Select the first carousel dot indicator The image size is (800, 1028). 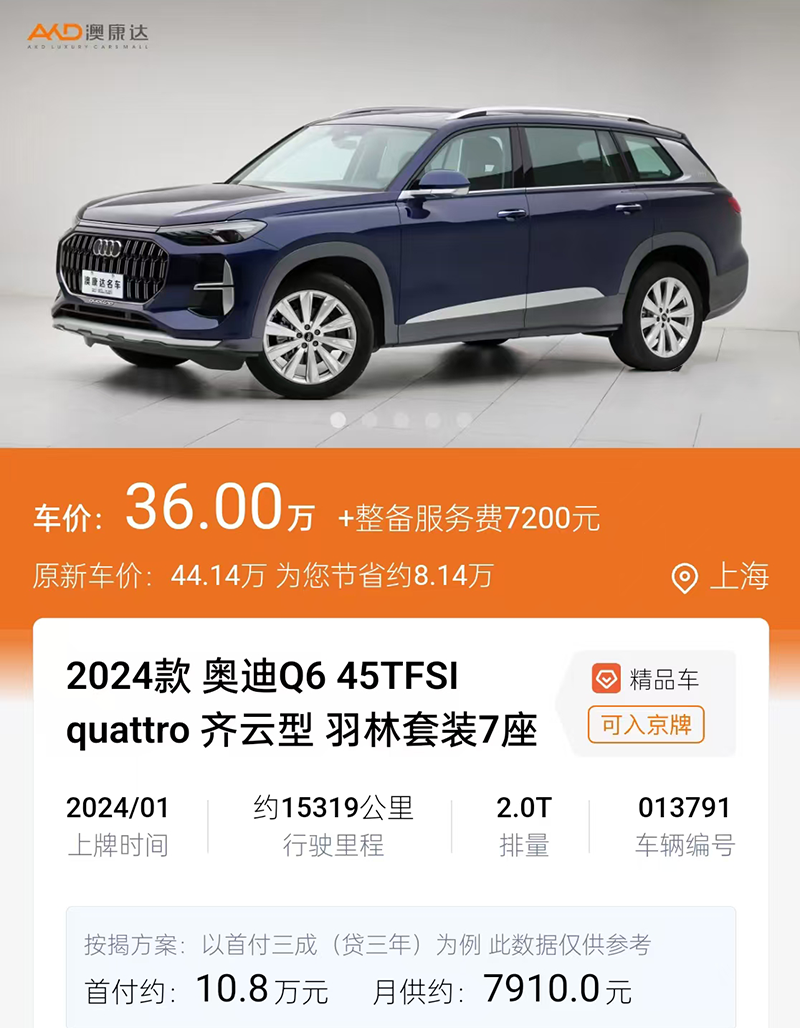[x=338, y=420]
